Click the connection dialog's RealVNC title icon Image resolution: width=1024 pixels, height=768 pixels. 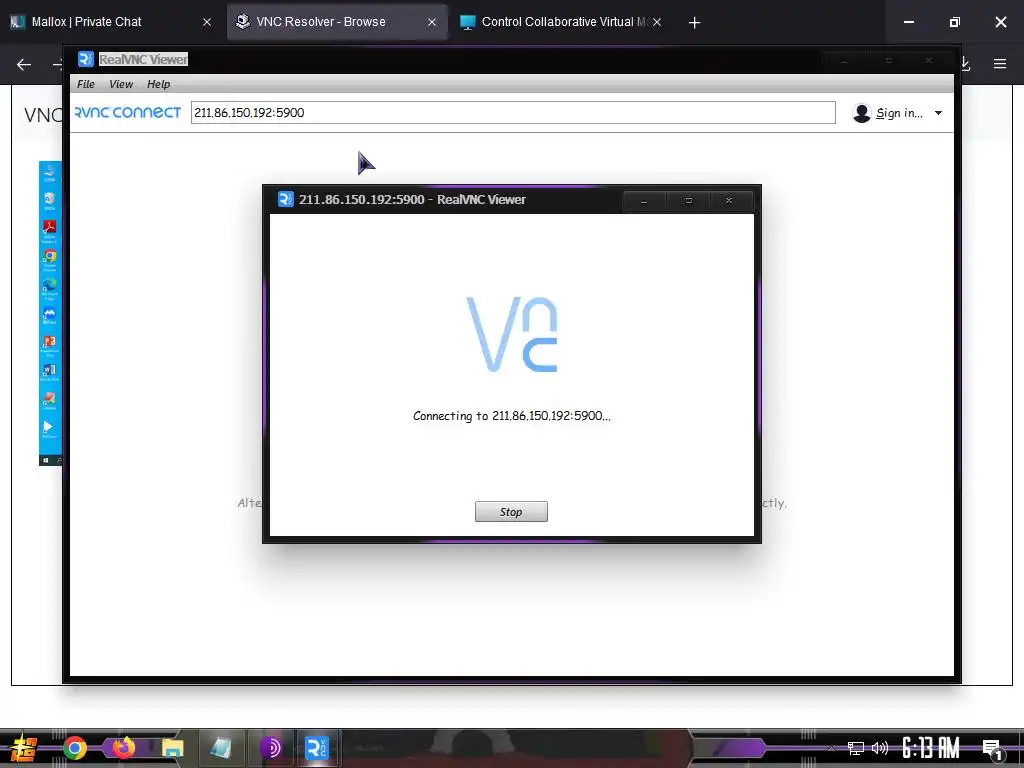pyautogui.click(x=285, y=199)
